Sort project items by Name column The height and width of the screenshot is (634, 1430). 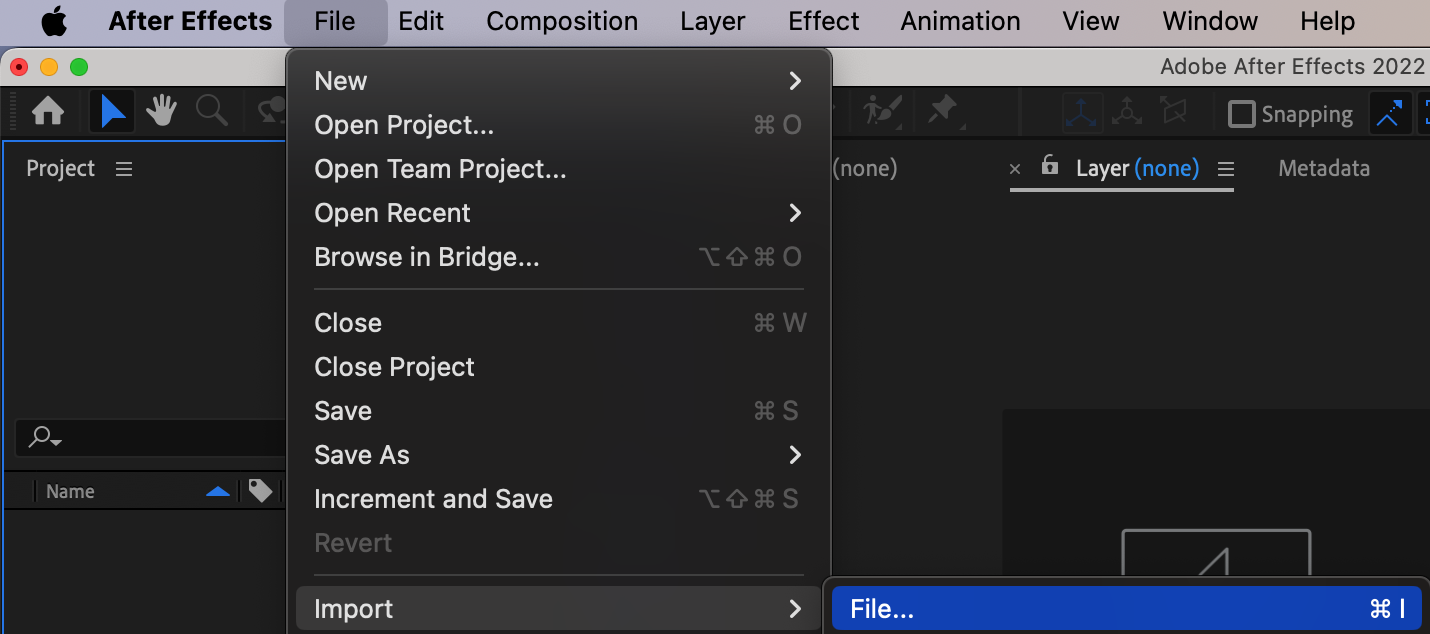(x=70, y=491)
